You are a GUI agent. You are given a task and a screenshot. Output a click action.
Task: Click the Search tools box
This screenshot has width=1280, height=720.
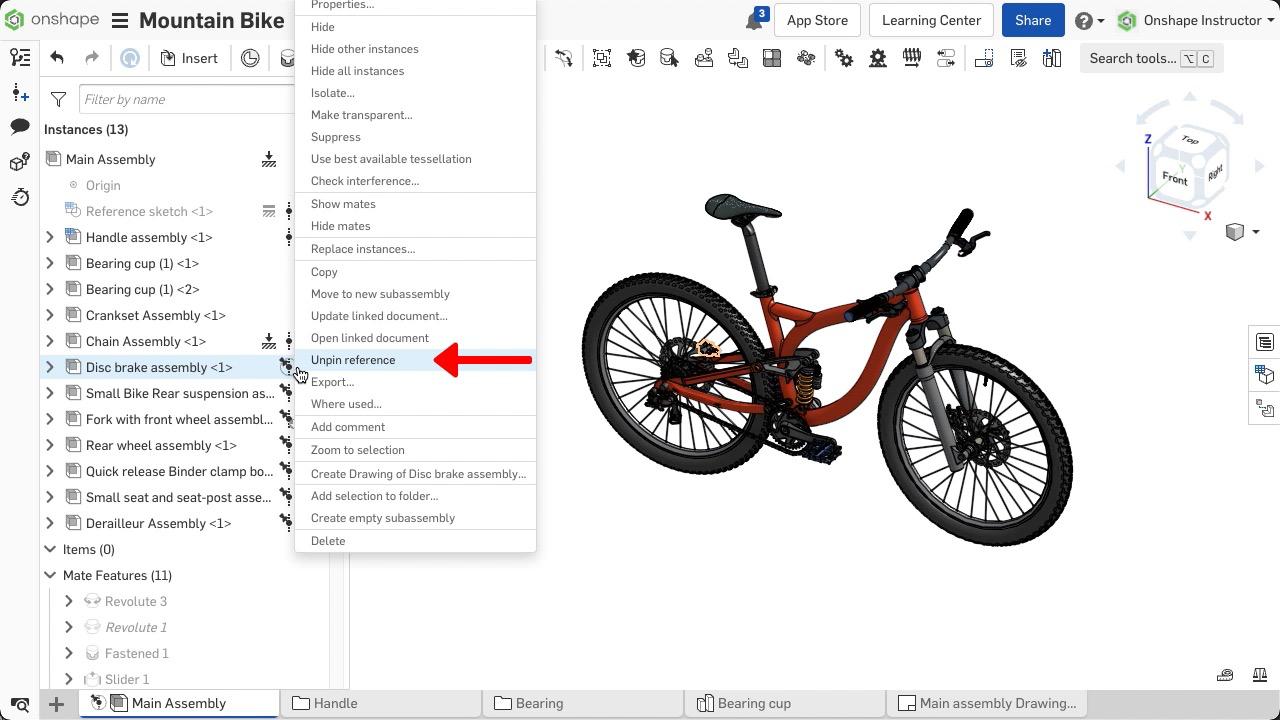pyautogui.click(x=1150, y=58)
